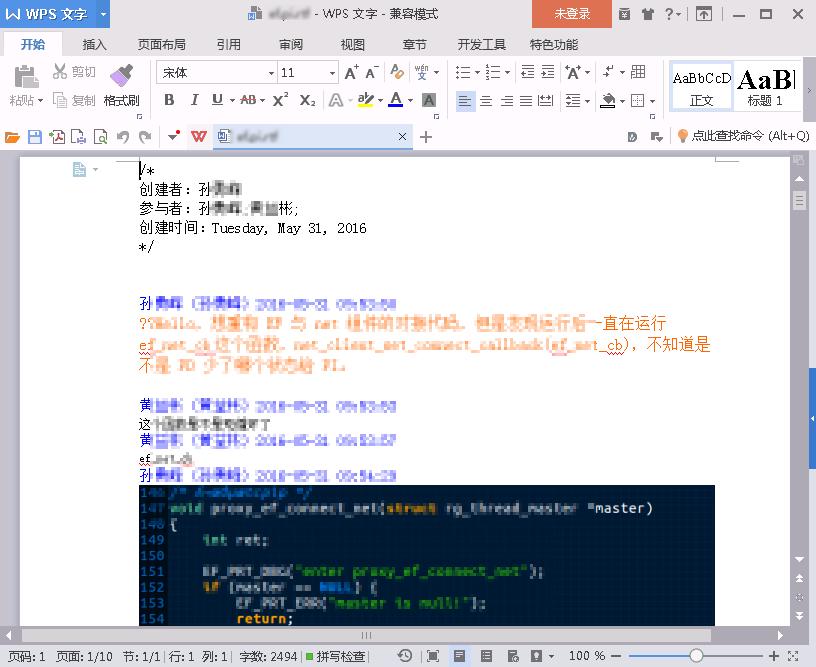This screenshot has height=667, width=816.
Task: Select the 标题 1 heading style
Action: 765,86
